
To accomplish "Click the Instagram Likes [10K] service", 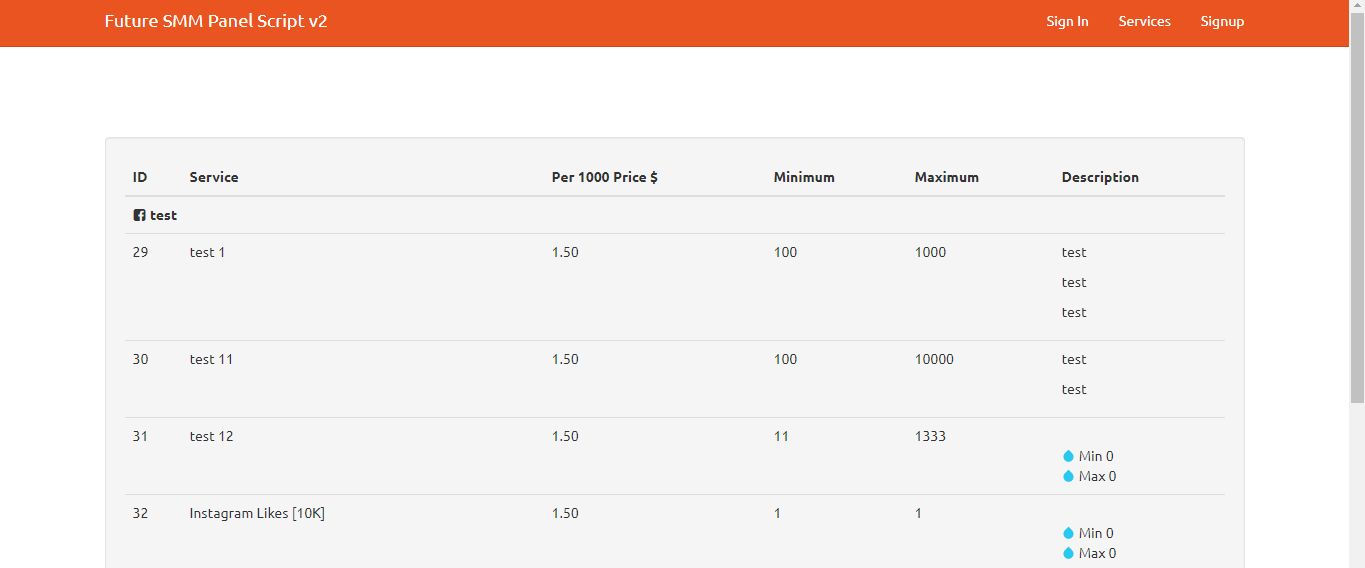I will (x=257, y=513).
